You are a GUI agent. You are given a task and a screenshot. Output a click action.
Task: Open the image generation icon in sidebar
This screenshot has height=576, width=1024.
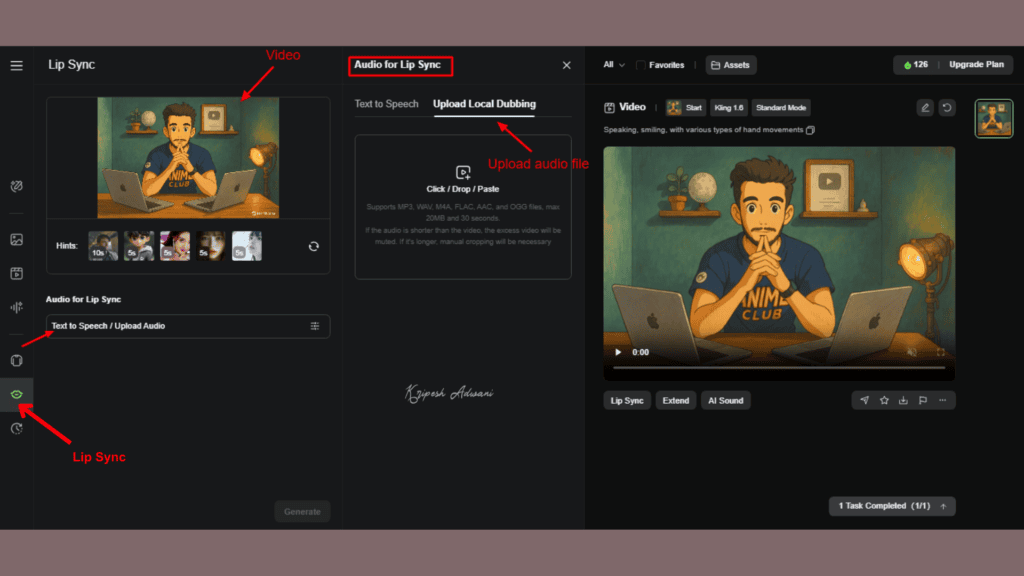(x=16, y=238)
